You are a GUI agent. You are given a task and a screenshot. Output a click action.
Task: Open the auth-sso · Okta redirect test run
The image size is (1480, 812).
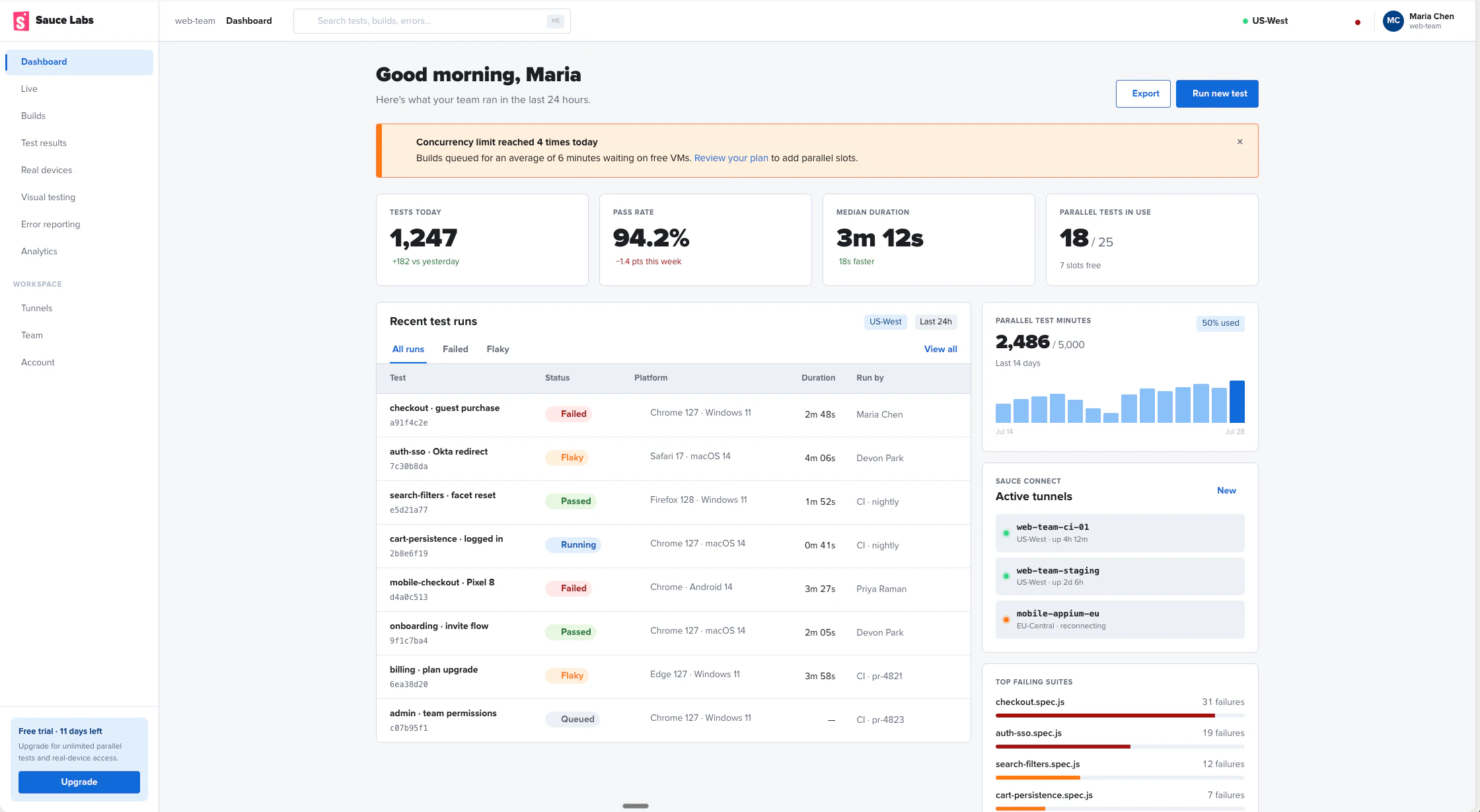pos(673,459)
